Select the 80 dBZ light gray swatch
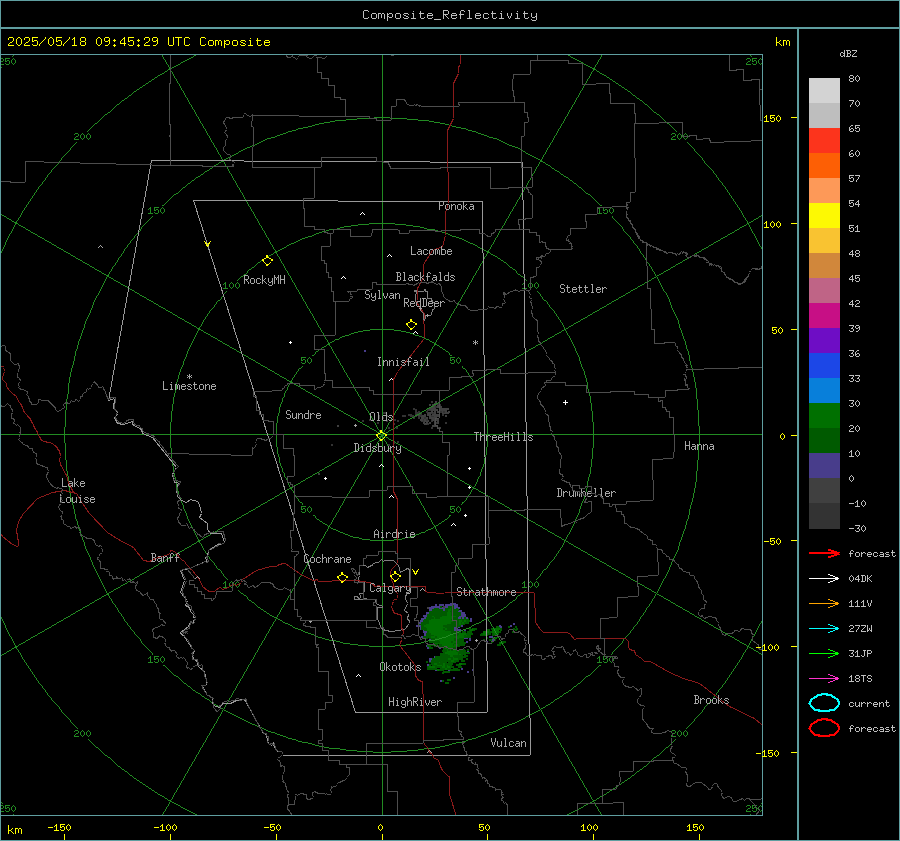The height and width of the screenshot is (841, 900). click(x=824, y=90)
